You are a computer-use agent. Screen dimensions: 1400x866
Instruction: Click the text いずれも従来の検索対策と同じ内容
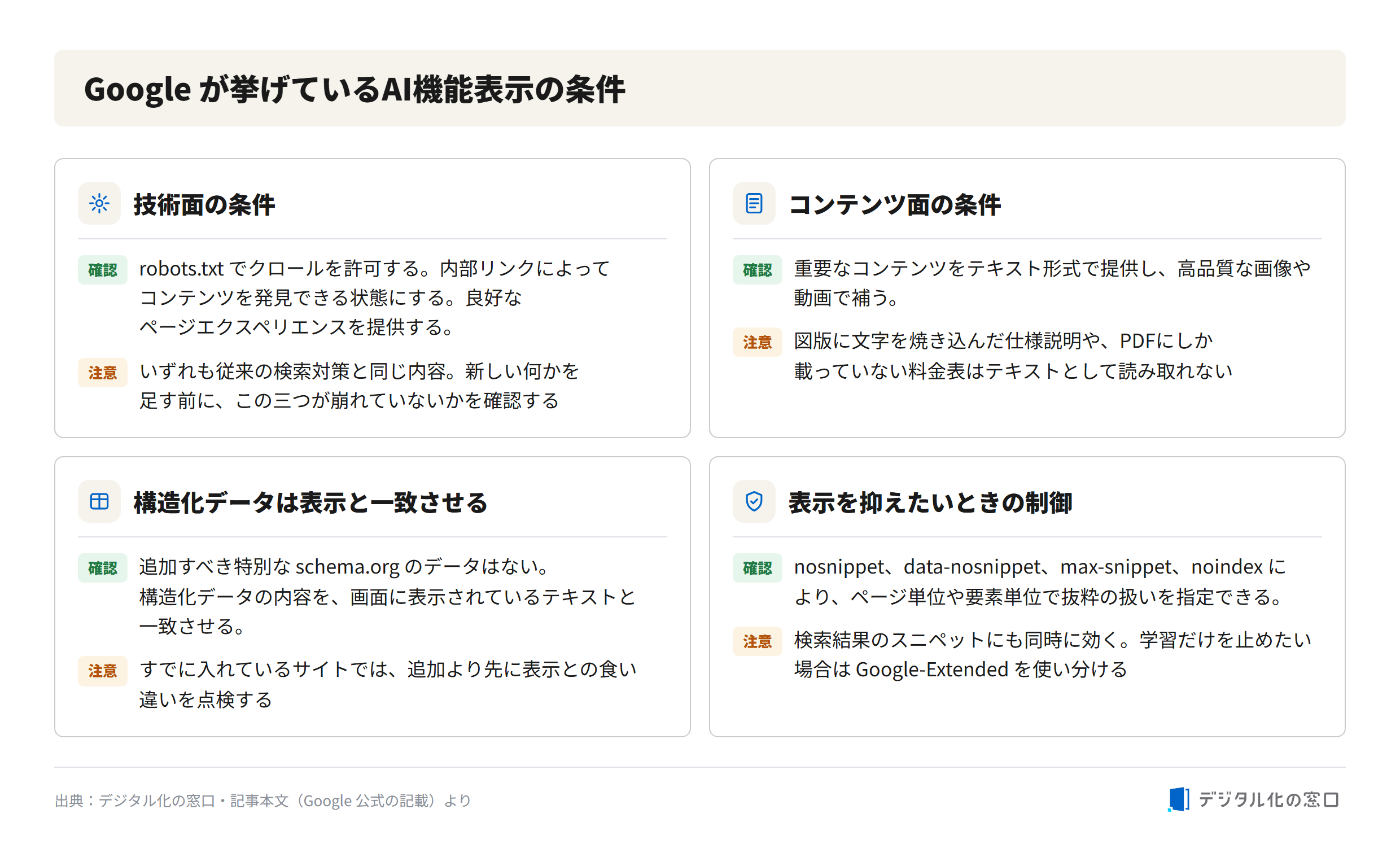coord(359,386)
